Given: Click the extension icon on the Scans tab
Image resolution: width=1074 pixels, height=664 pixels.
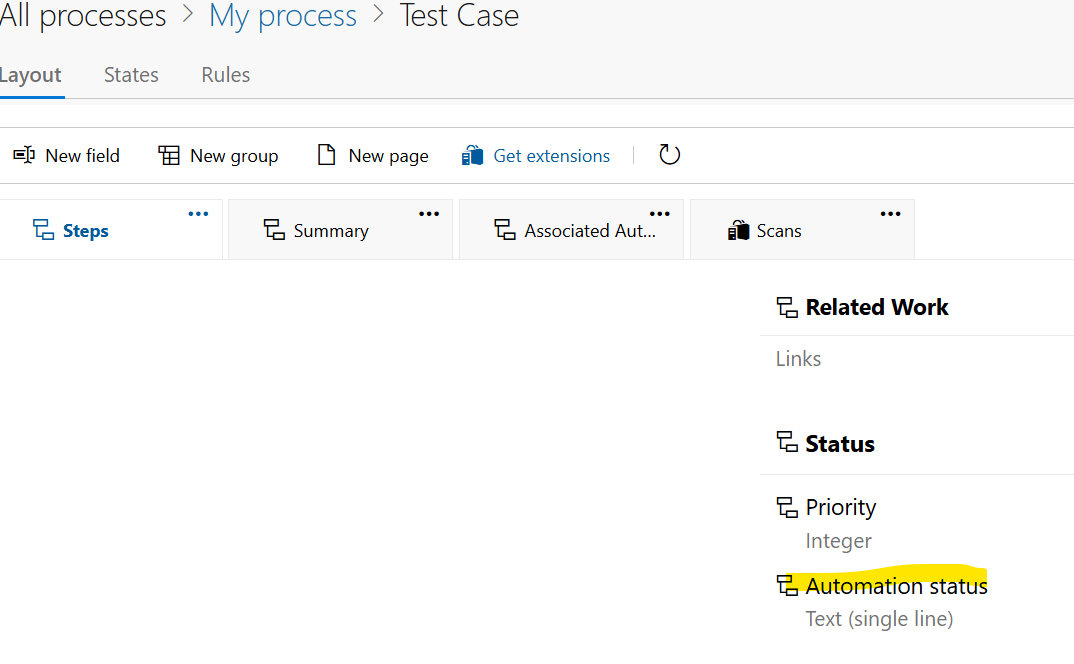Looking at the screenshot, I should (738, 230).
